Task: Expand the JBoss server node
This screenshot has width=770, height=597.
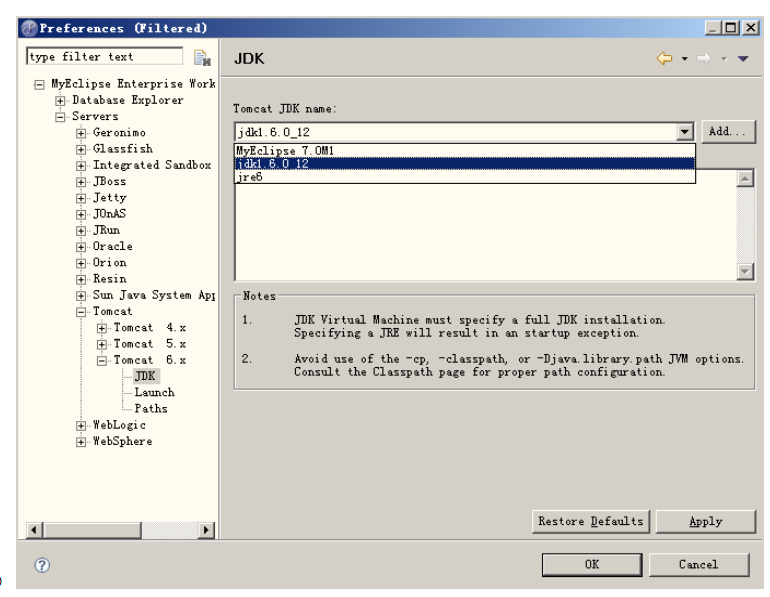Action: click(81, 182)
